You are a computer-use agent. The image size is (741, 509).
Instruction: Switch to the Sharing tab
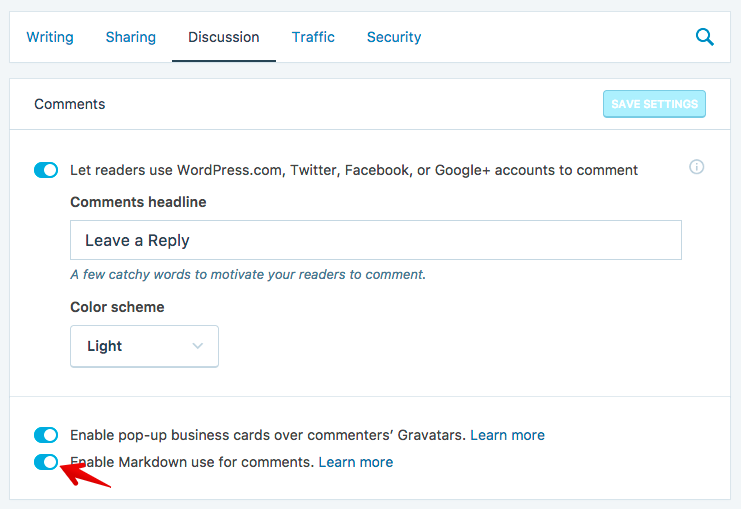point(130,37)
